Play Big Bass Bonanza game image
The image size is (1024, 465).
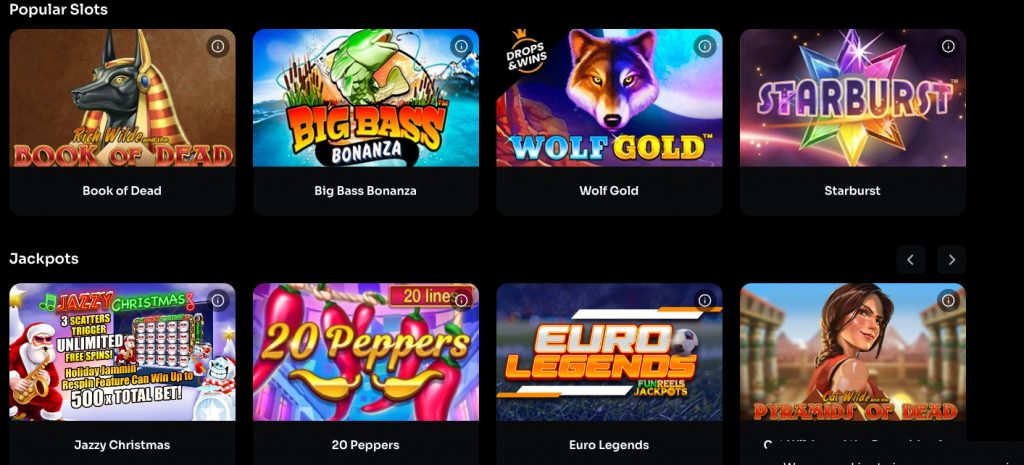tap(366, 98)
